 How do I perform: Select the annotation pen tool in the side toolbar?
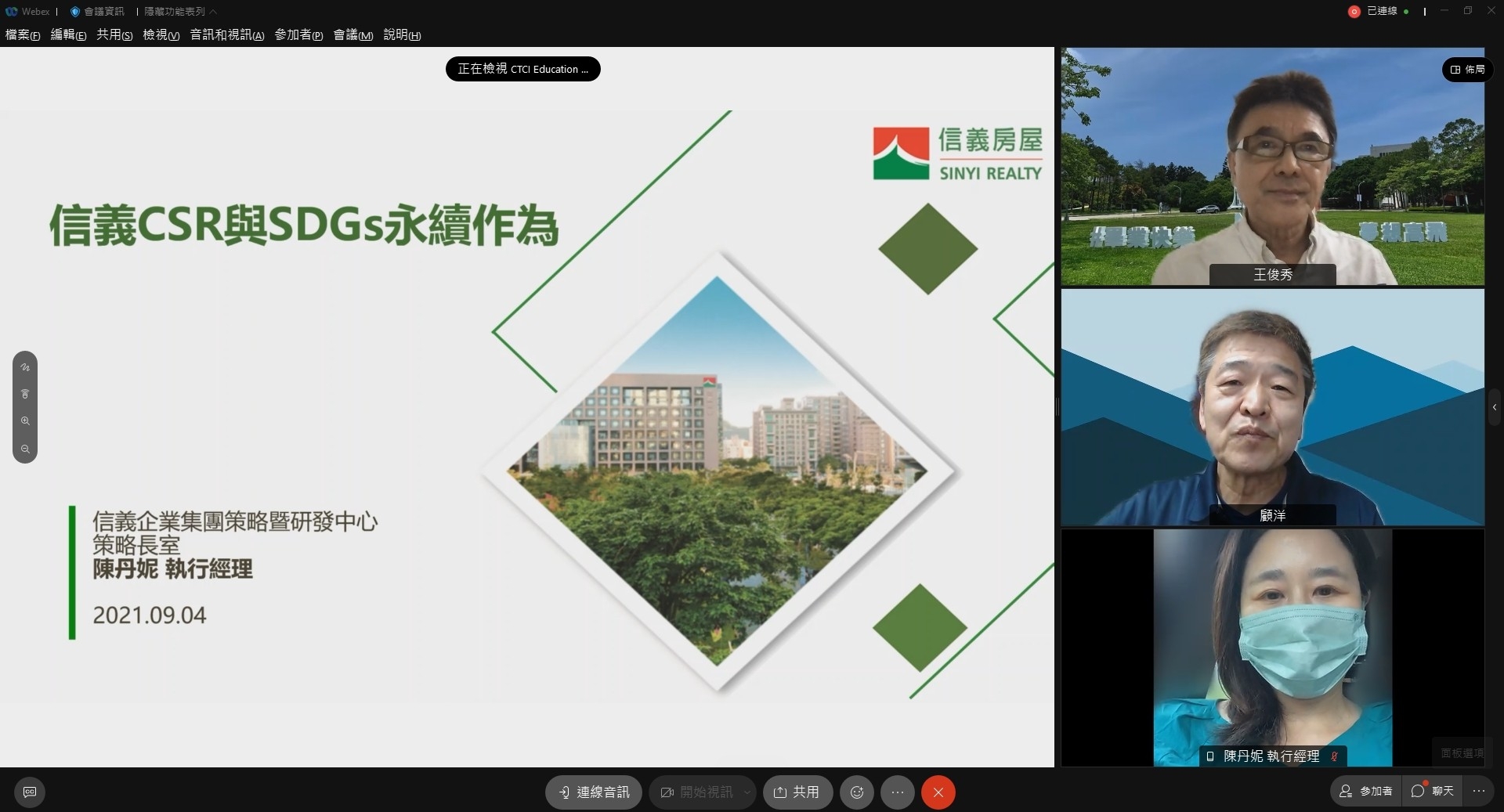[26, 367]
